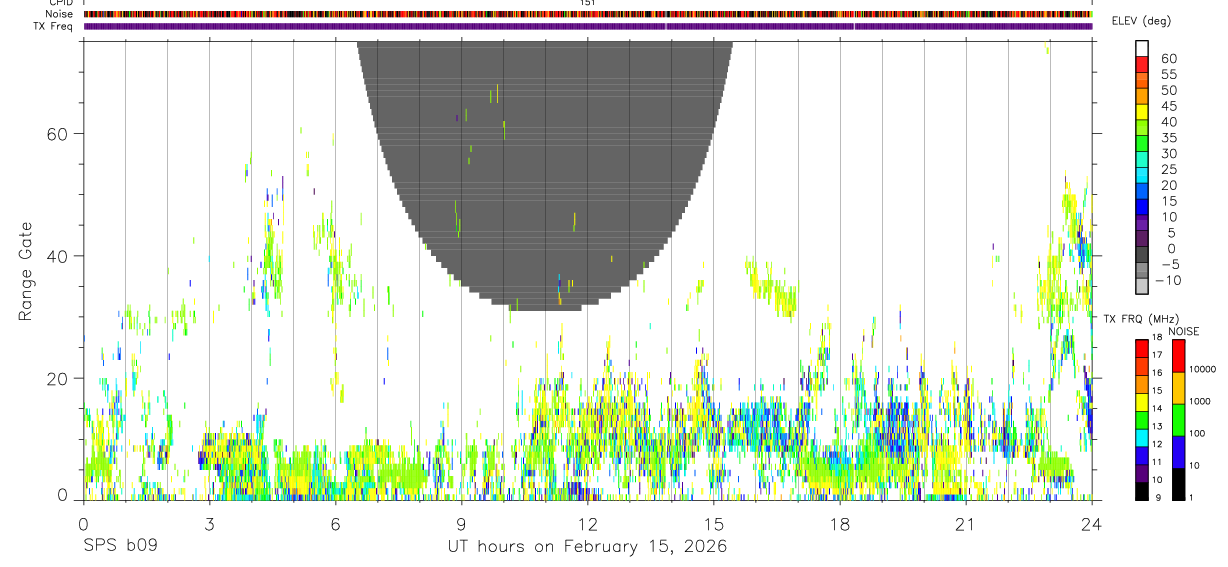Click the 'ELEV (deg)' colorbar title
The width and height of the screenshot is (1228, 567).
click(1141, 21)
